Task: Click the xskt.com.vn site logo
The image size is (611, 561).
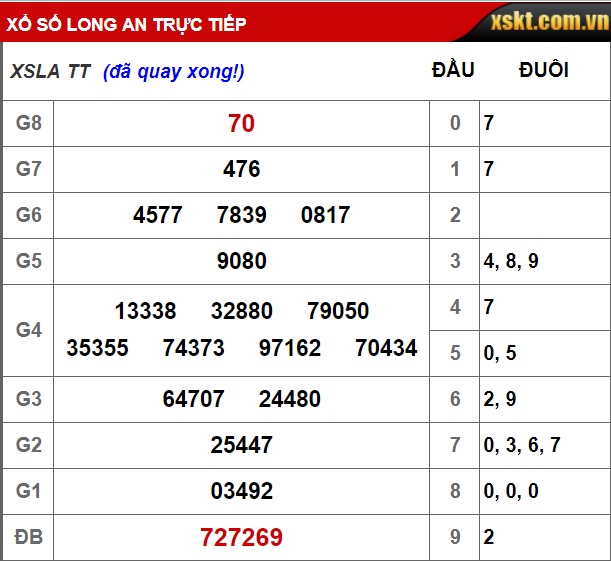Action: coord(549,21)
